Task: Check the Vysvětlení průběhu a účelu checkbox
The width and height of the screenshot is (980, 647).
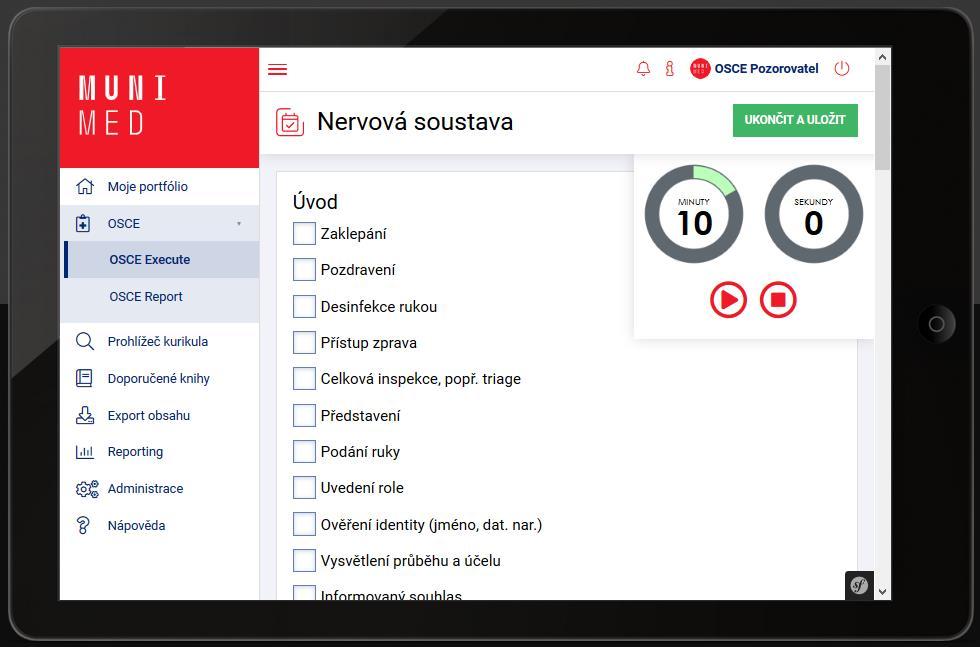Action: click(x=304, y=561)
